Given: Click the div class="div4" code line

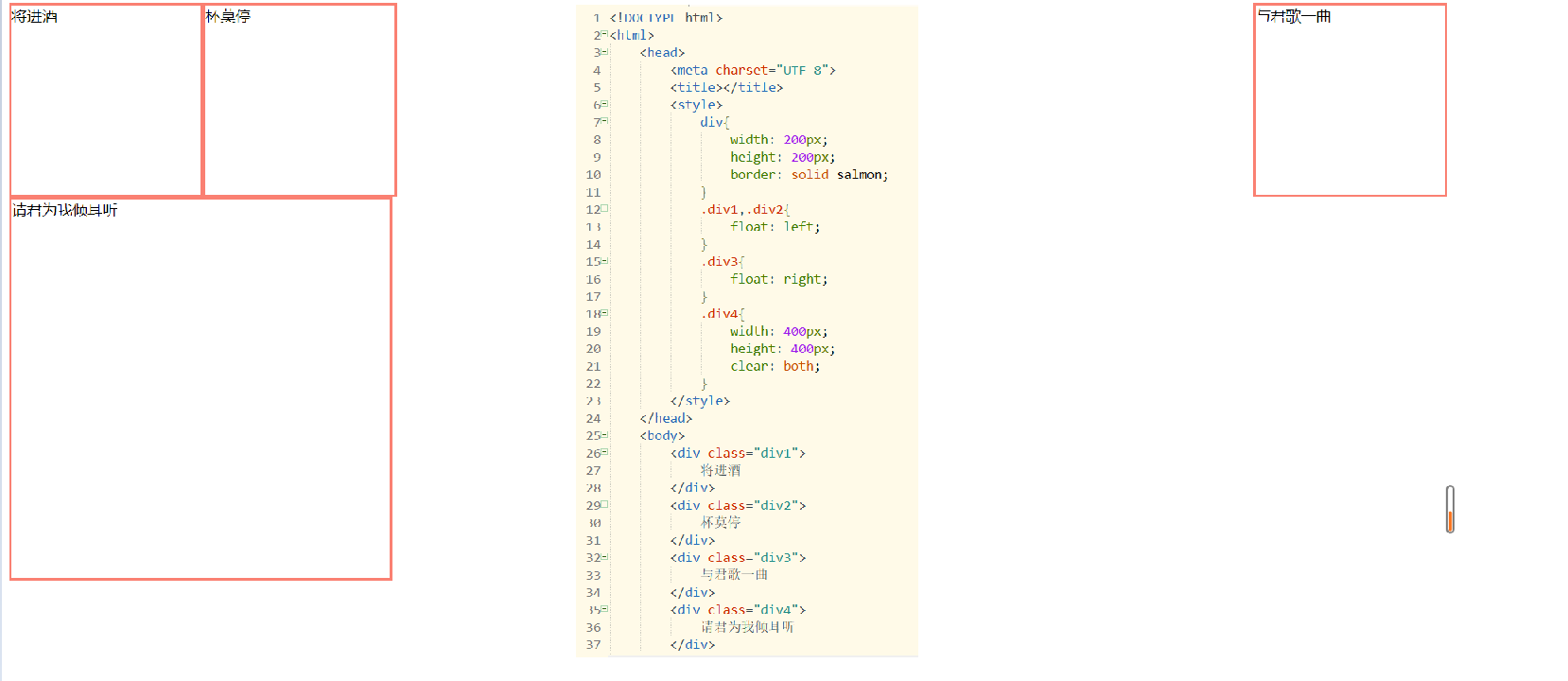Looking at the screenshot, I should (738, 610).
